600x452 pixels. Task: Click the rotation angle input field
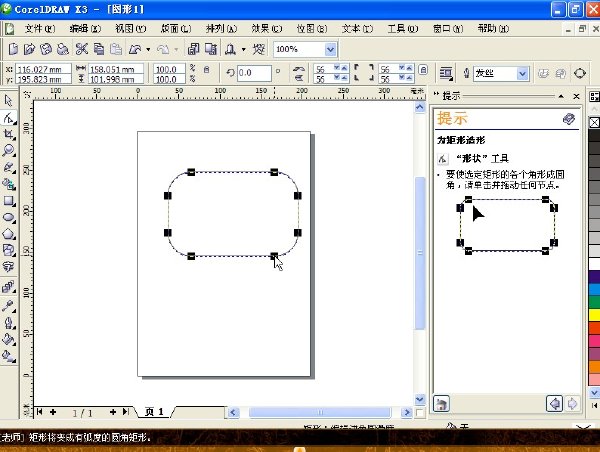254,73
